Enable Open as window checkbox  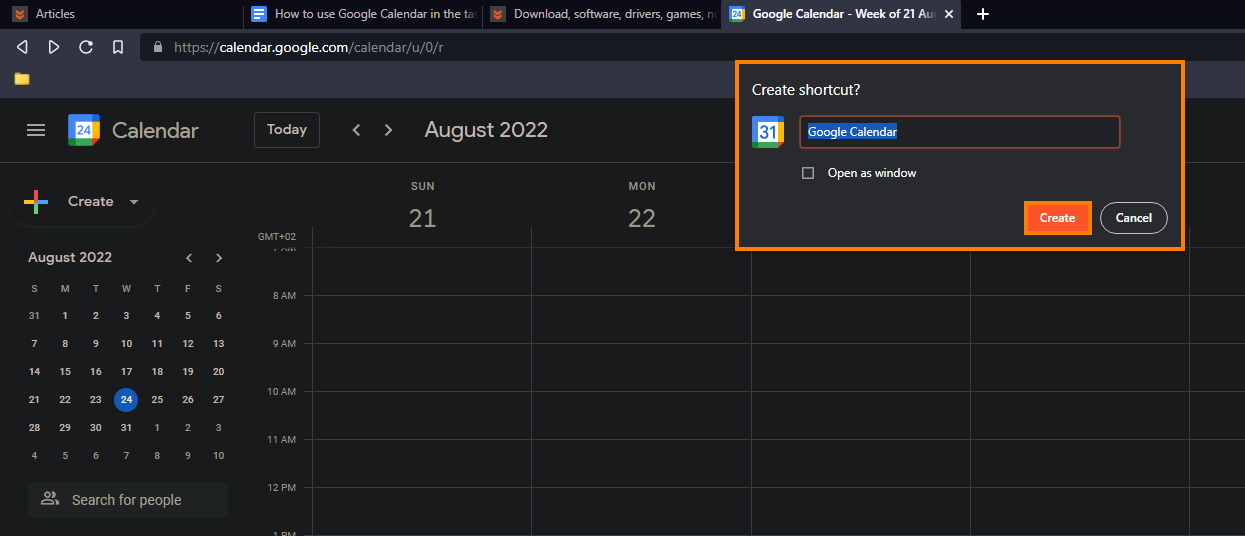click(x=808, y=173)
